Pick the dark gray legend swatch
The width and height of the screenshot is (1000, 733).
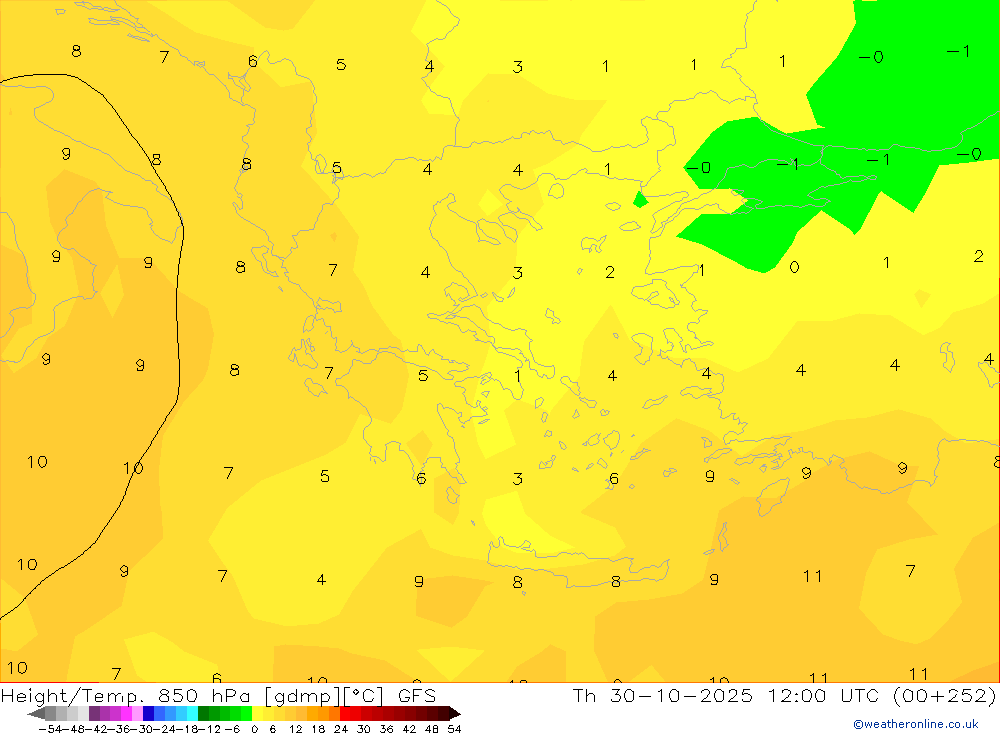coord(50,713)
